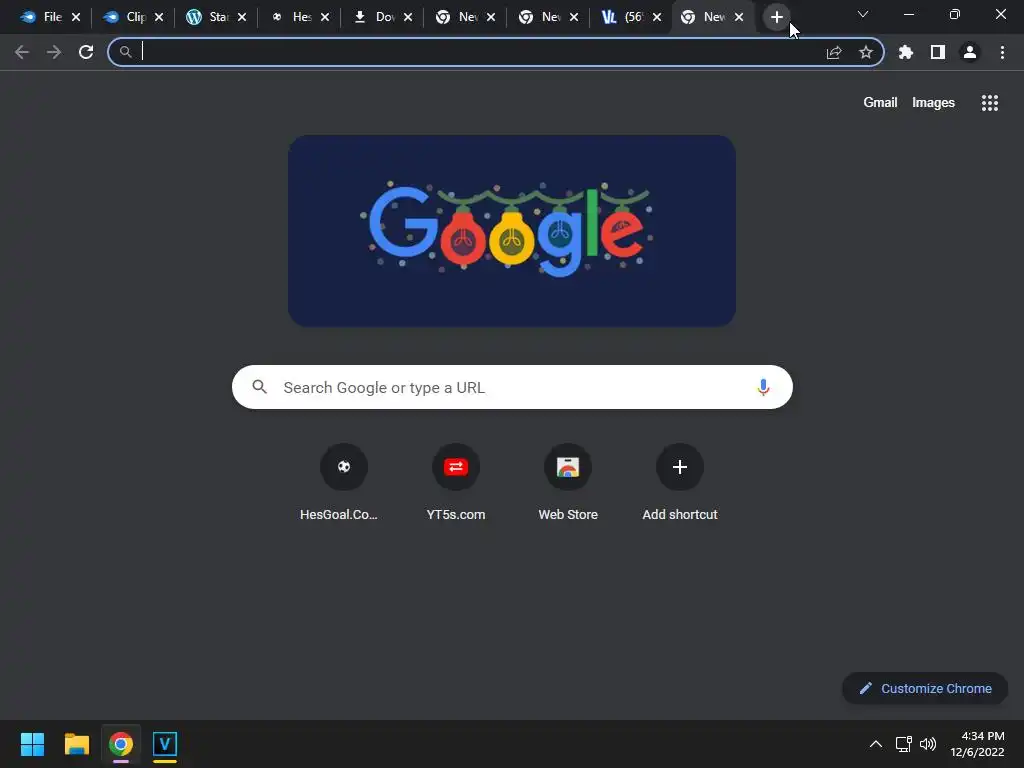Open Web Store shortcut tile

(568, 484)
